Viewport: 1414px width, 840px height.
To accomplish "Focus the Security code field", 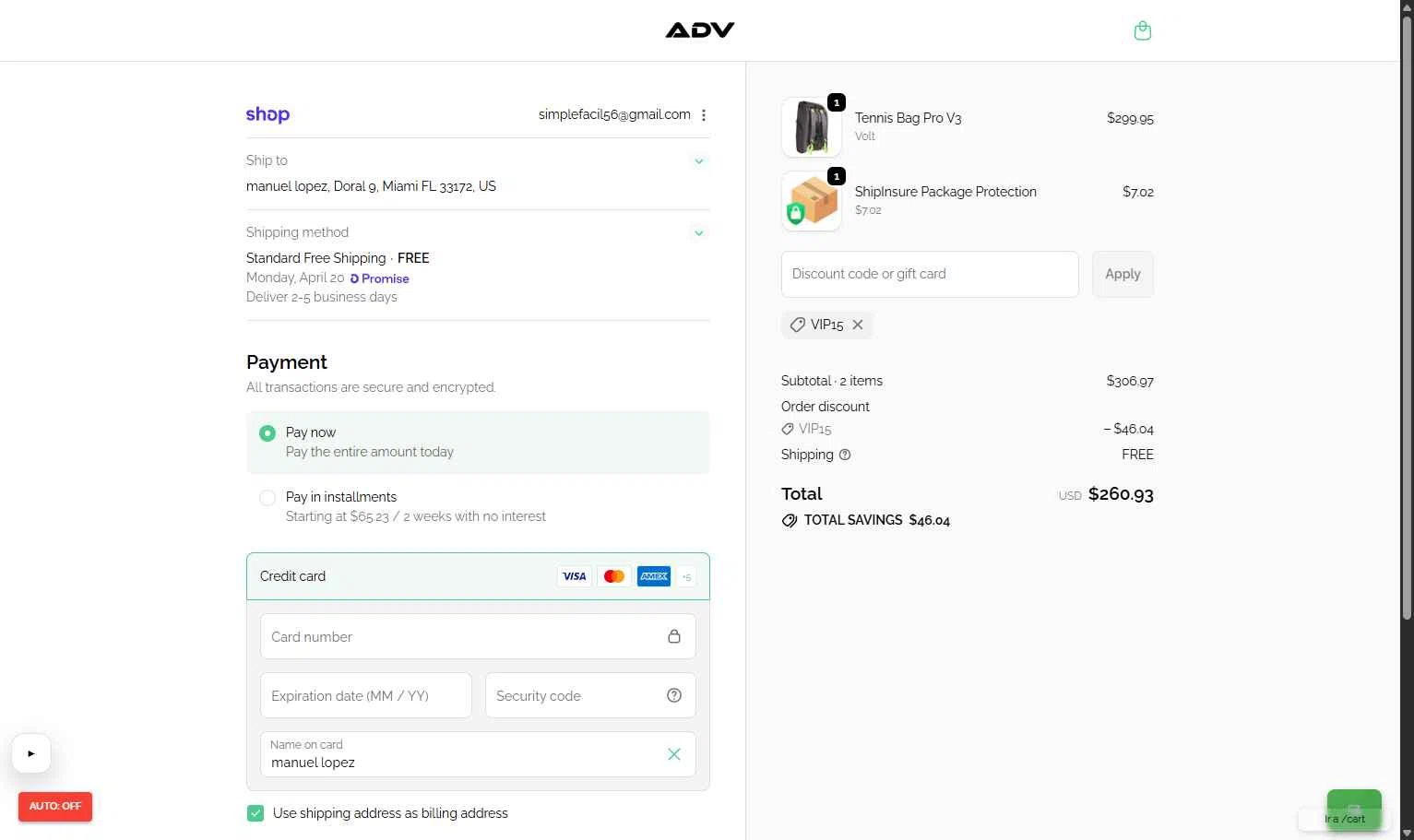I will tap(590, 695).
